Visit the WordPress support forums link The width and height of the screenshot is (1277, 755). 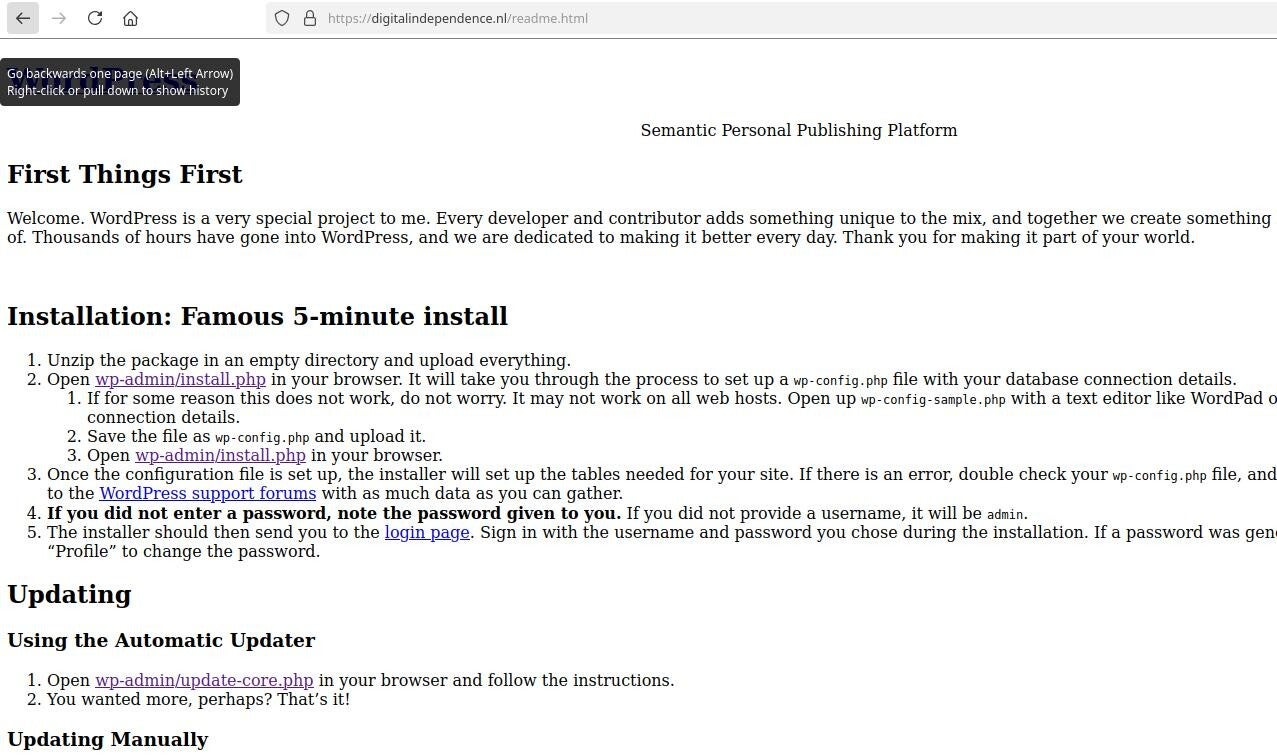click(x=207, y=494)
